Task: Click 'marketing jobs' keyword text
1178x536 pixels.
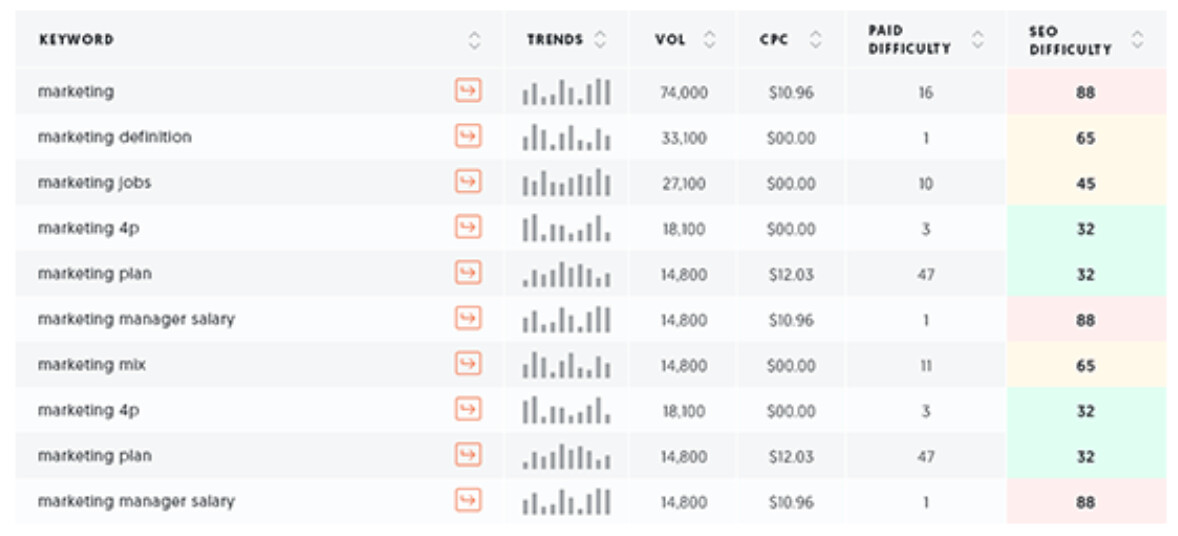Action: coord(95,183)
